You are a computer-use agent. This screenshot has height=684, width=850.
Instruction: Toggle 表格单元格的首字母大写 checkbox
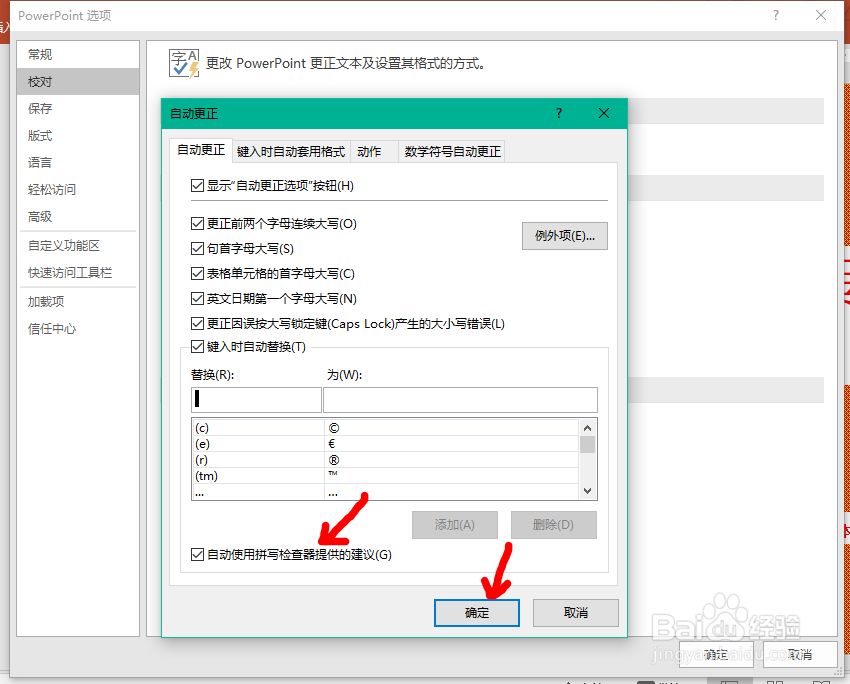pyautogui.click(x=197, y=273)
